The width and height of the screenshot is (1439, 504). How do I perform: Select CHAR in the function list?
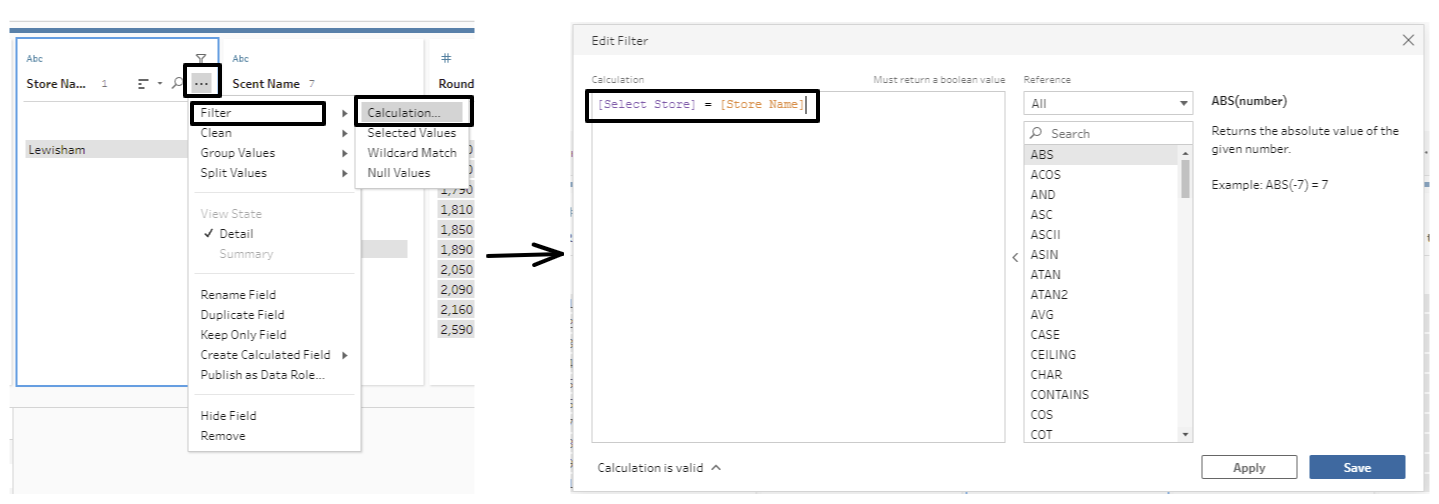point(1102,375)
